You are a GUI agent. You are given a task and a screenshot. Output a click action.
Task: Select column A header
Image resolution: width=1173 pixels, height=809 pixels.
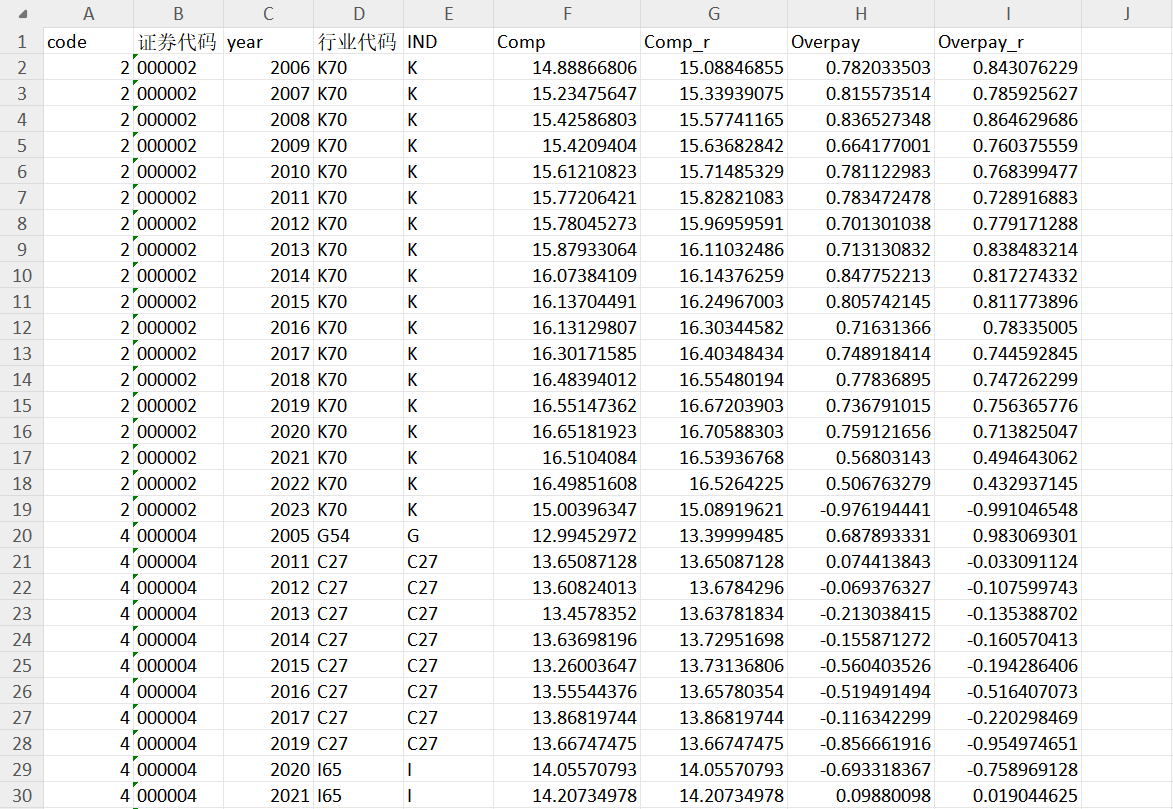click(88, 13)
